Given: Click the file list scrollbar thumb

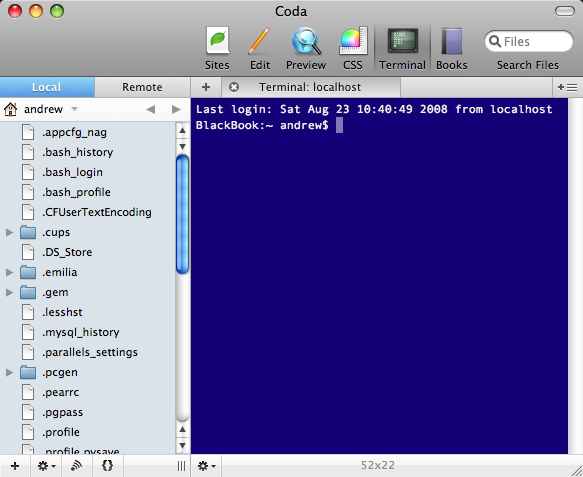Looking at the screenshot, I should coord(183,215).
